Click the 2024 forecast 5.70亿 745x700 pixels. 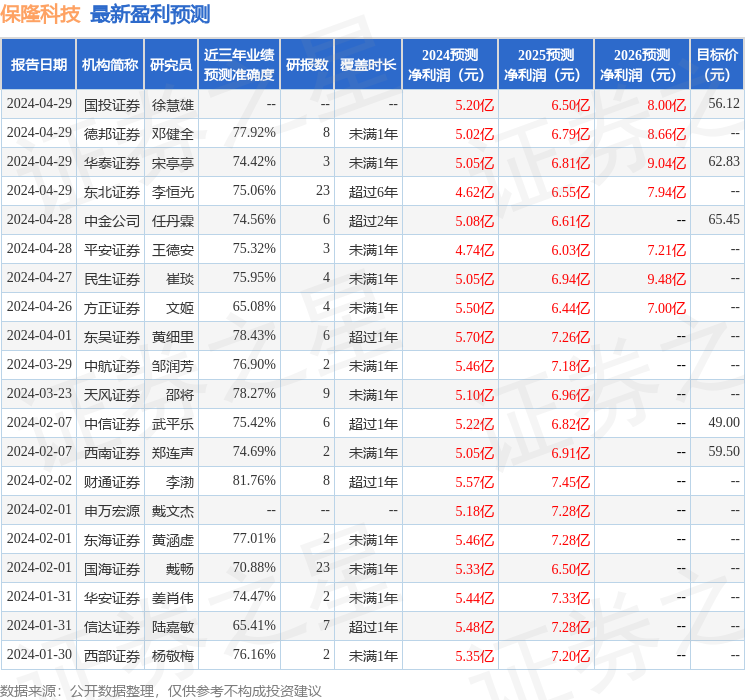point(474,337)
